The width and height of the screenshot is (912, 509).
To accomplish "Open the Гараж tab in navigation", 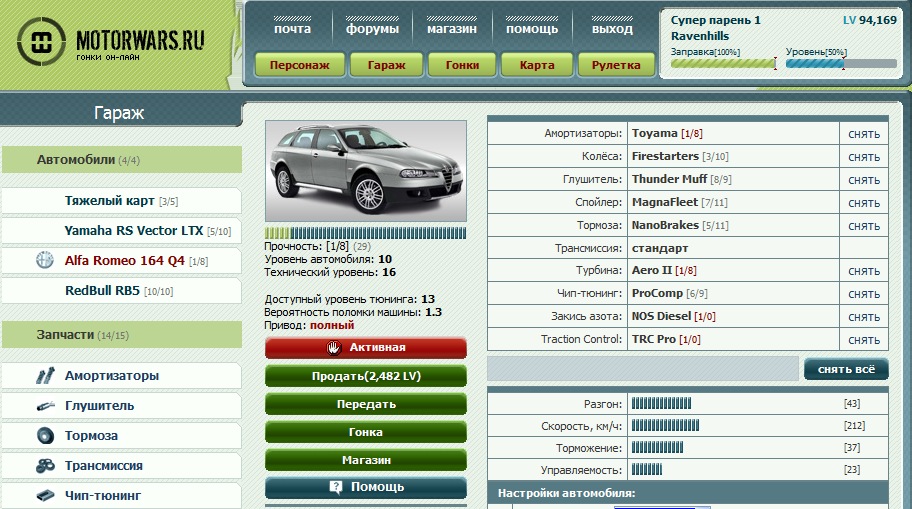I will [x=387, y=65].
